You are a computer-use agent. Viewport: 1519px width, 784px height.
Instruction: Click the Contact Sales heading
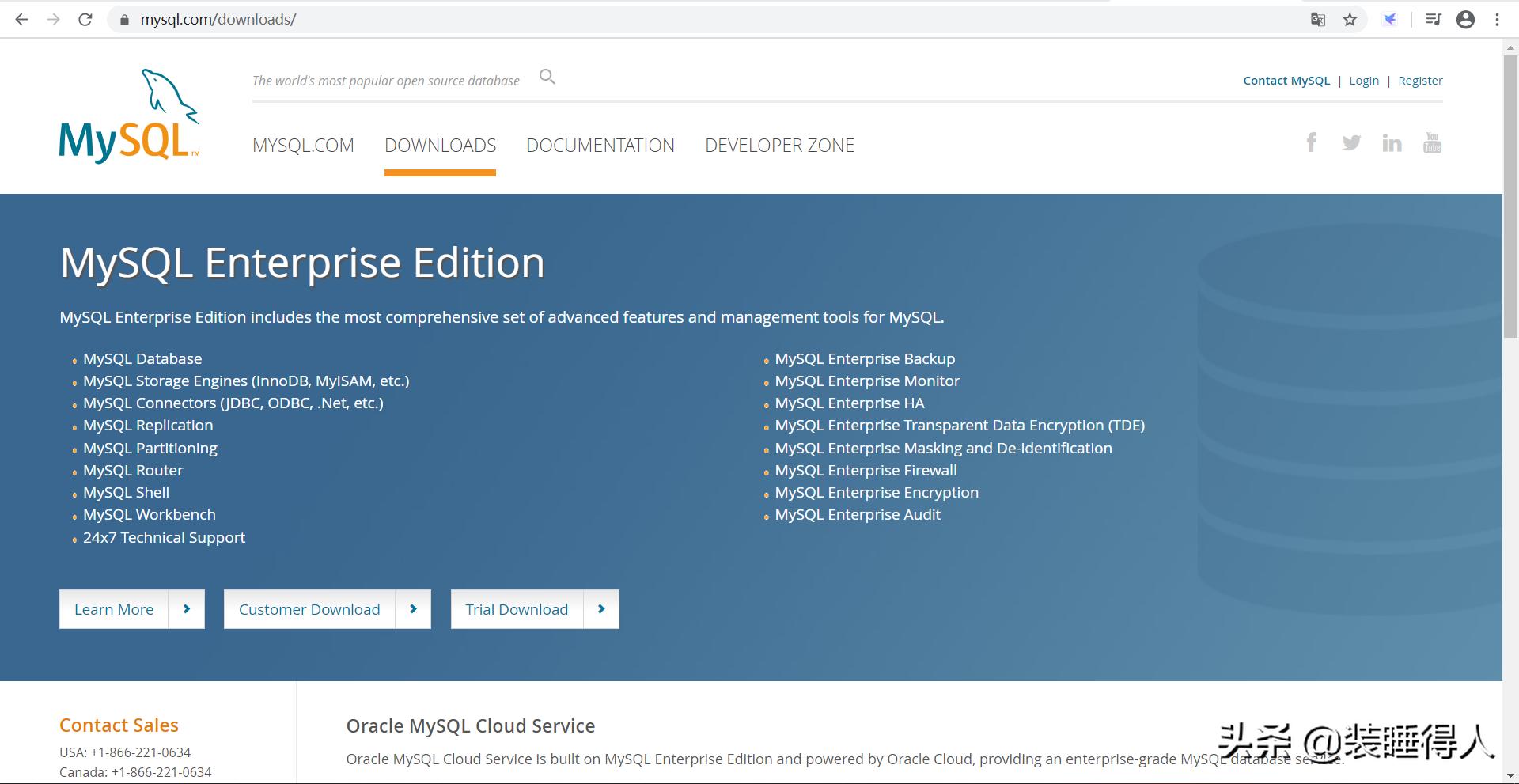[119, 725]
